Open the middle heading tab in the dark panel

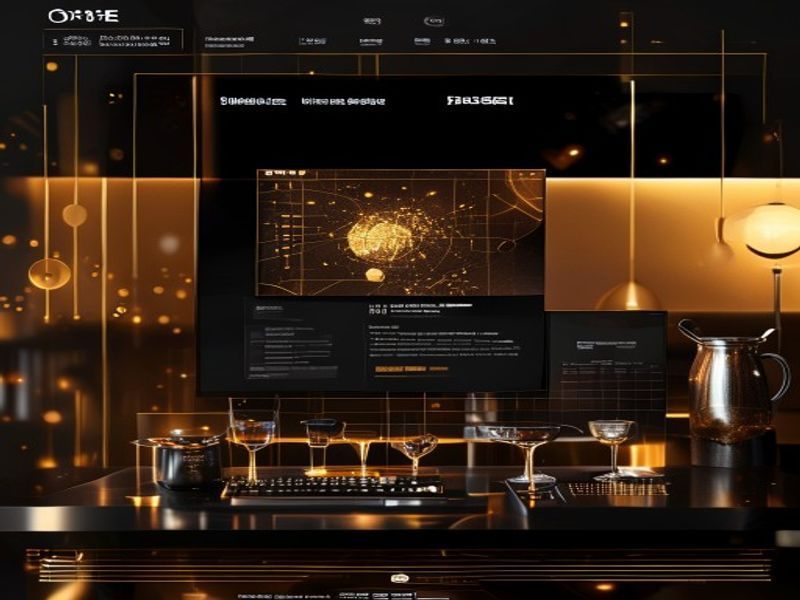[x=343, y=101]
